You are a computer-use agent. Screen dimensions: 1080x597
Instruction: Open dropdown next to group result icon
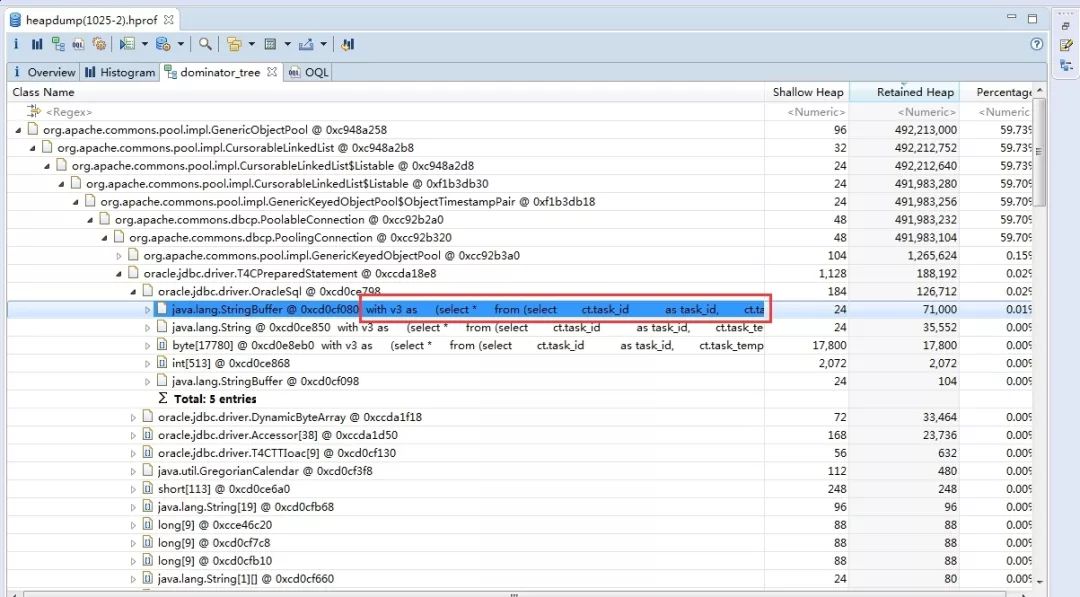click(x=251, y=44)
